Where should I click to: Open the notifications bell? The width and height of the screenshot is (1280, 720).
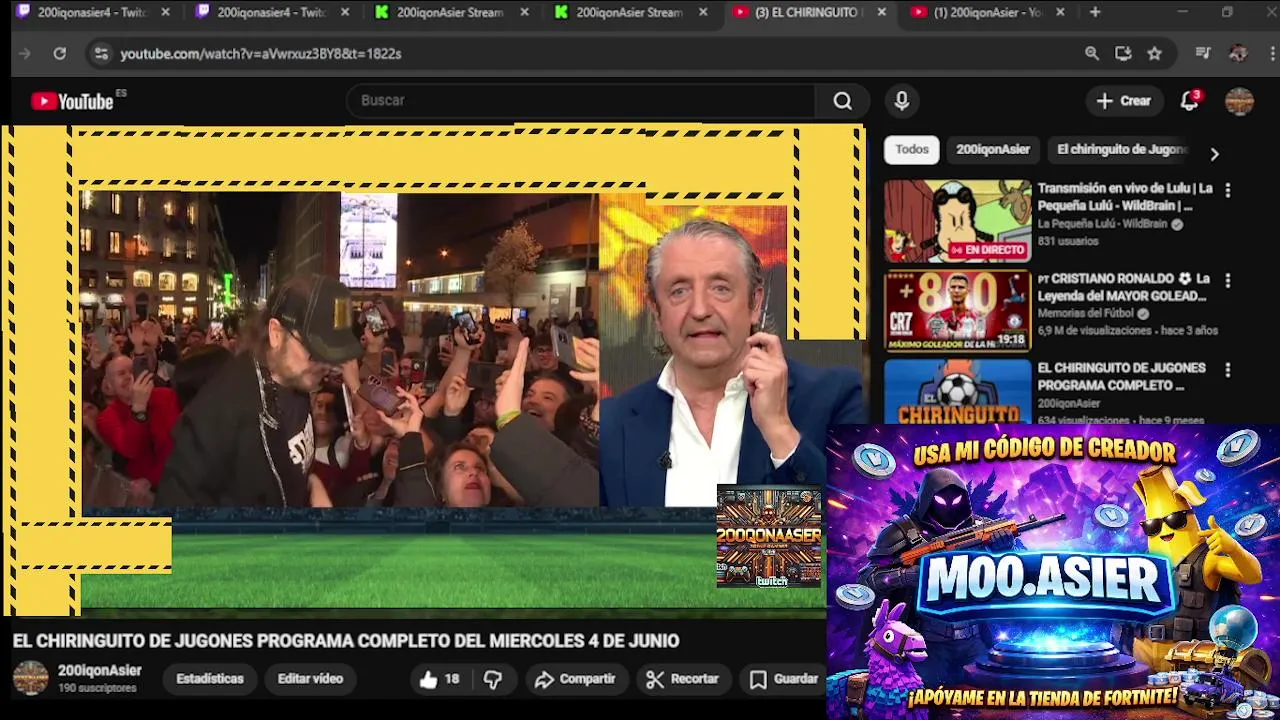pyautogui.click(x=1189, y=101)
